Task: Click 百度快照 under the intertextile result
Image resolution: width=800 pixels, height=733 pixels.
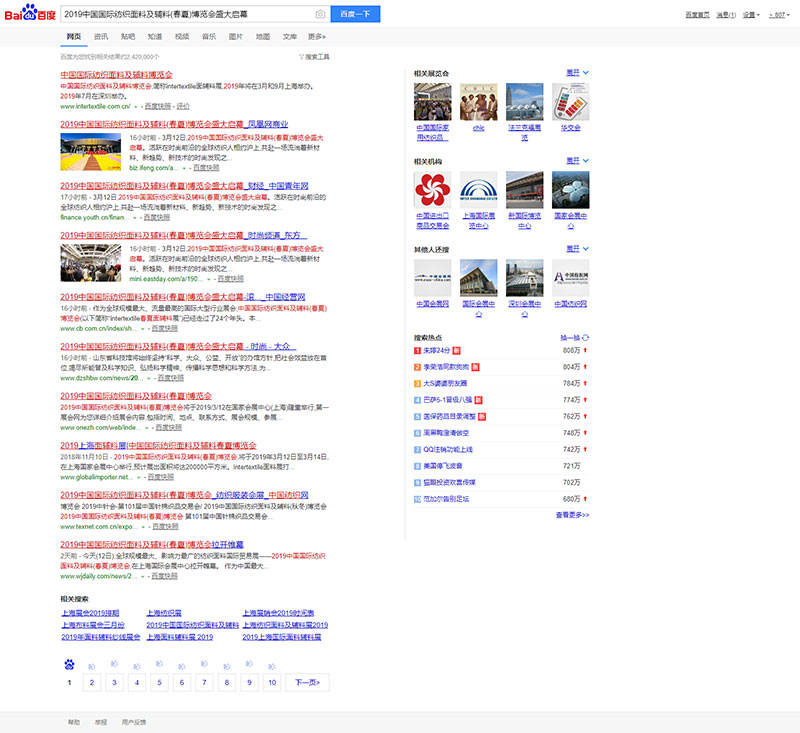Action: click(158, 107)
